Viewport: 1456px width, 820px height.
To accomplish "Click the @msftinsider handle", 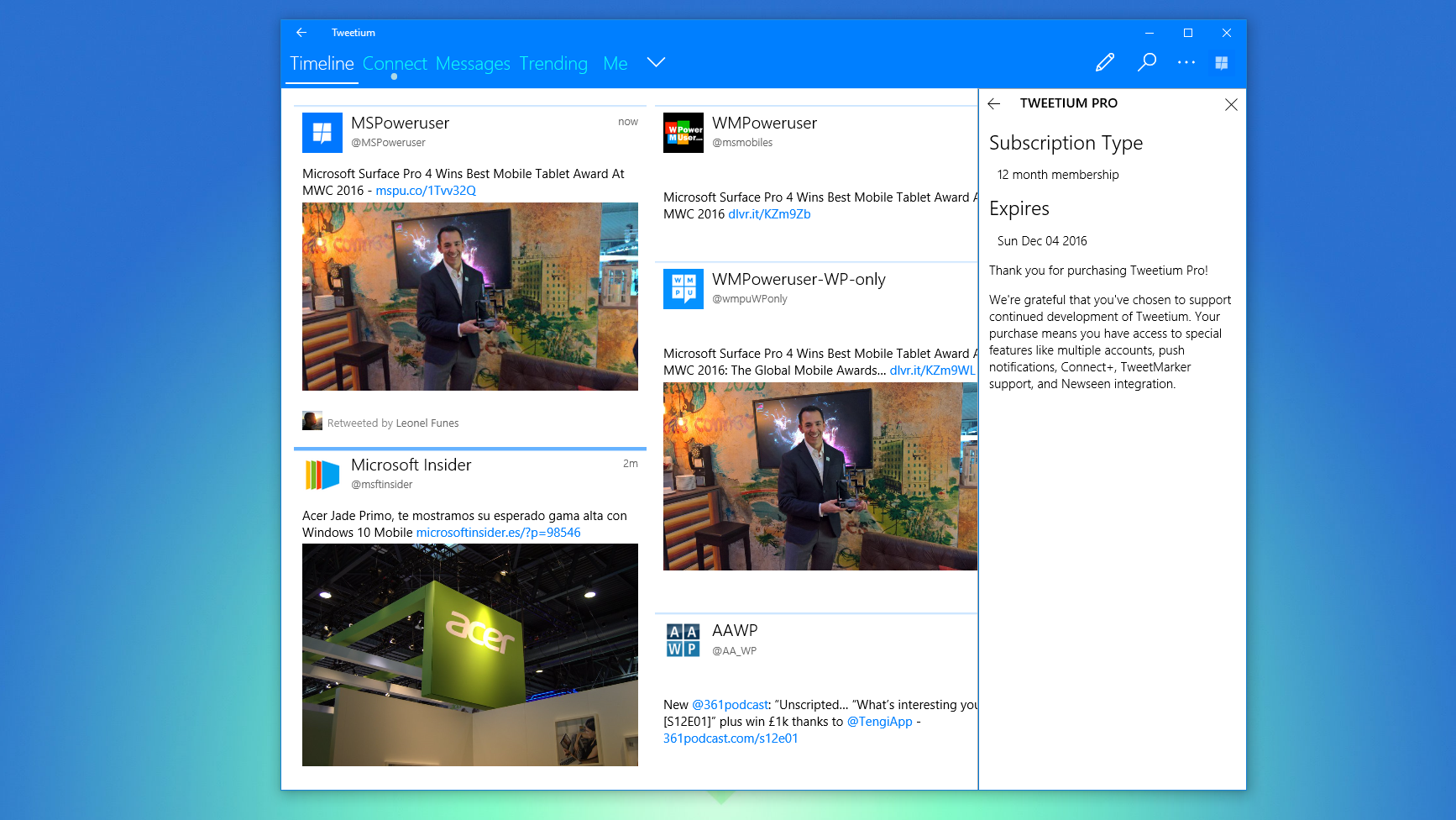I will tap(382, 485).
